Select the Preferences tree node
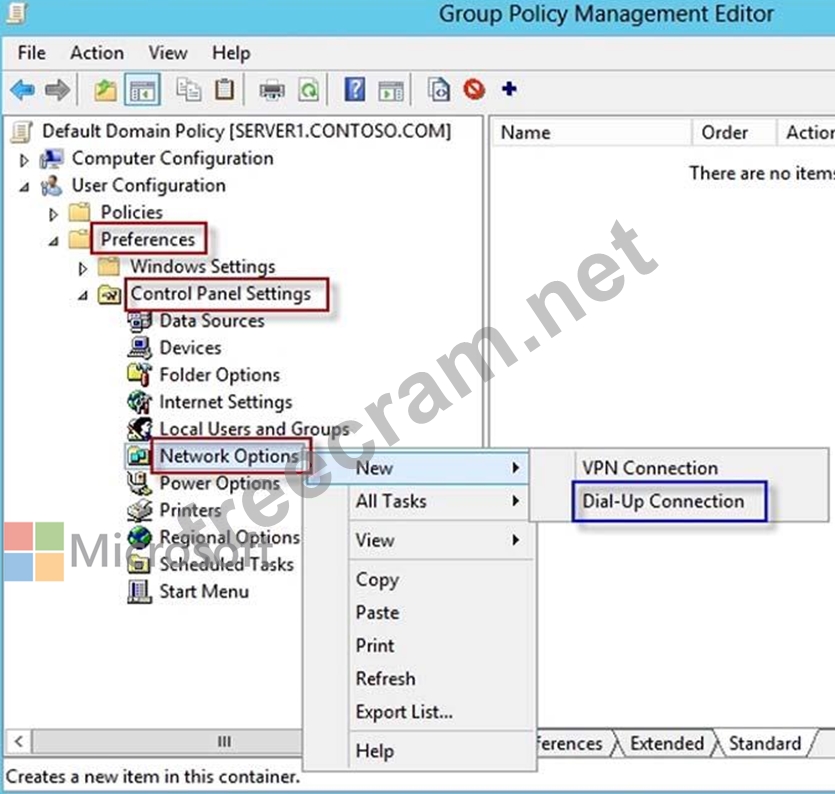835x794 pixels. click(x=148, y=239)
